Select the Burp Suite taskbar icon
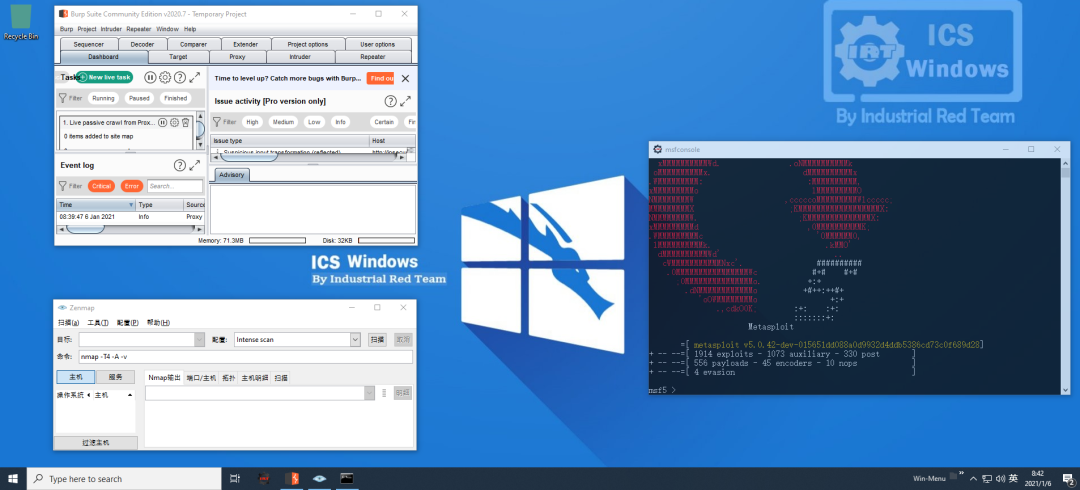Screen dimensions: 1080x490 pos(291,478)
